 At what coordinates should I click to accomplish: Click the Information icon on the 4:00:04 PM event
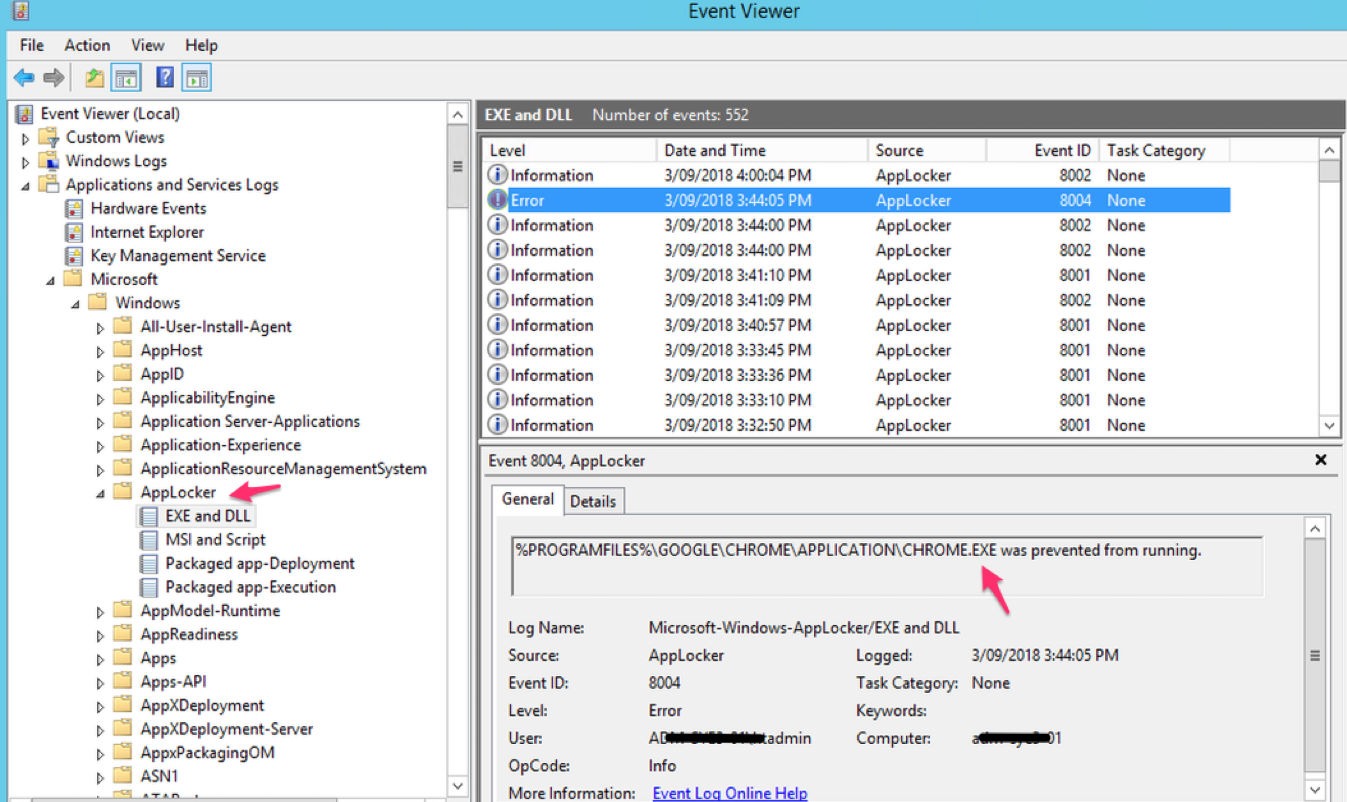[497, 174]
